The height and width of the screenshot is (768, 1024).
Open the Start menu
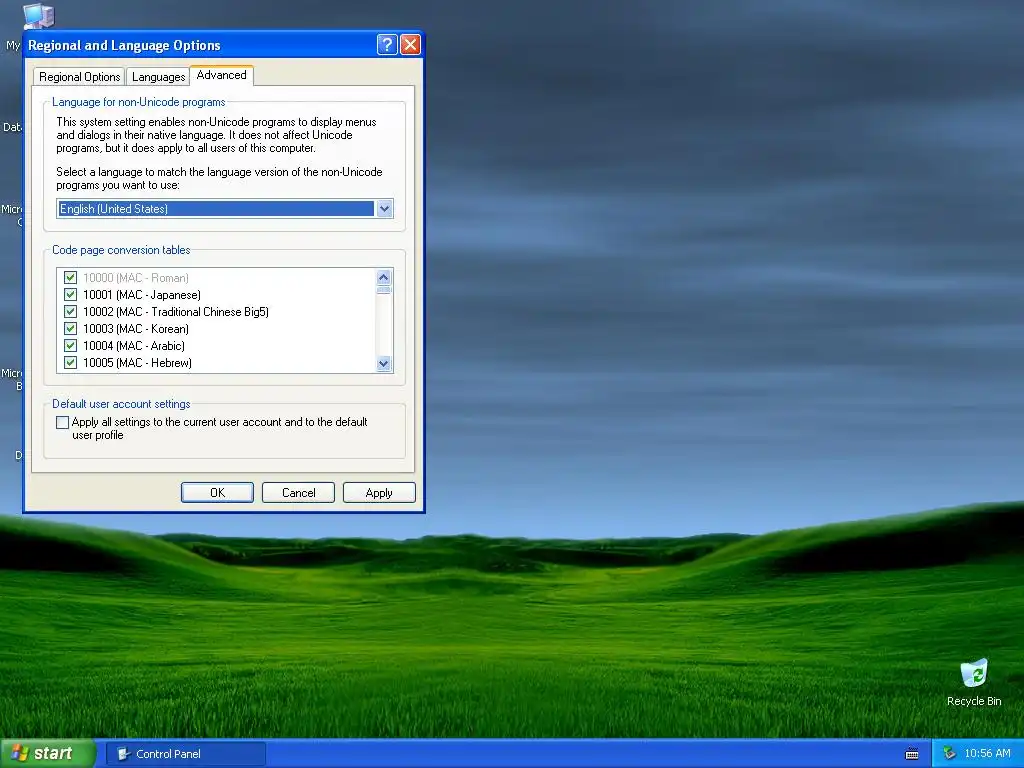[x=47, y=753]
